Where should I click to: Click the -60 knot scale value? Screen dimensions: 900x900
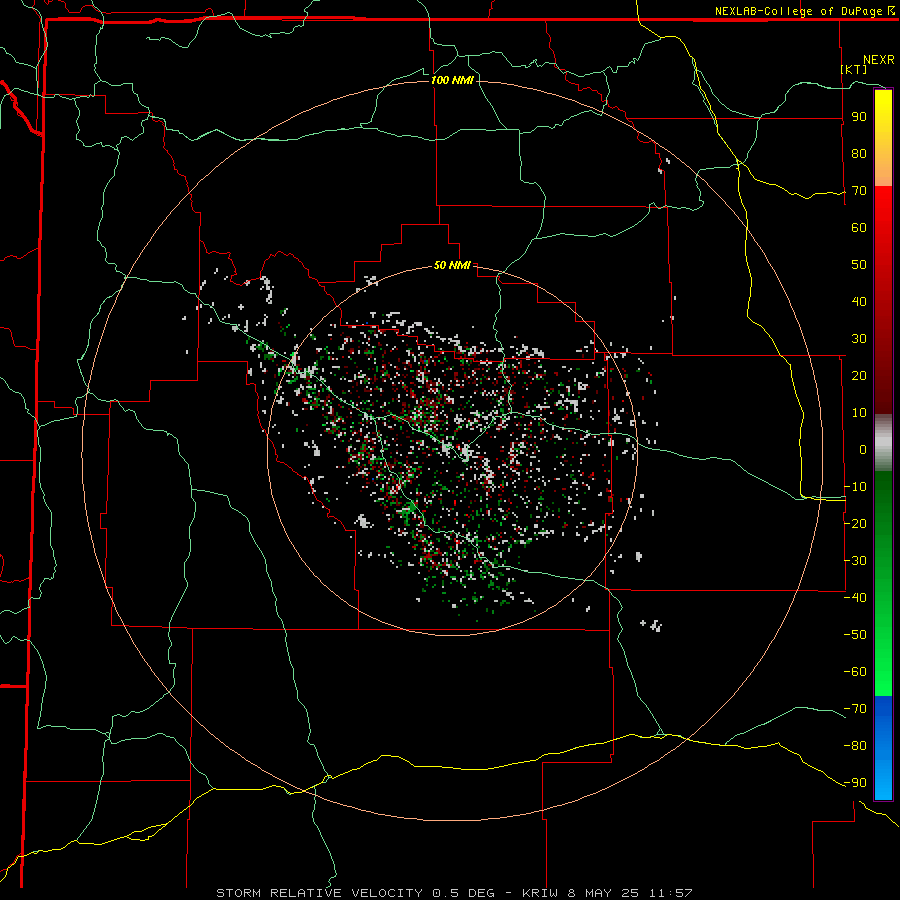tap(855, 672)
